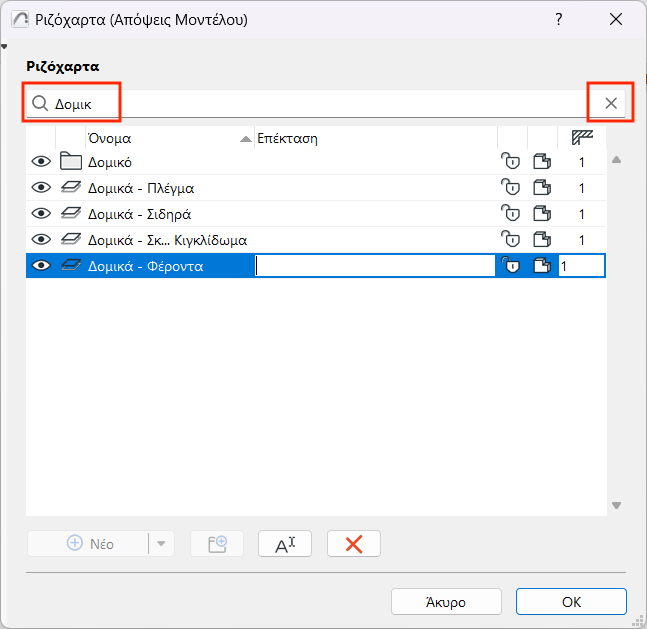
Task: Select the Δομικά - Σκ... Κιγκλίδωμα layer
Action: coord(167,240)
